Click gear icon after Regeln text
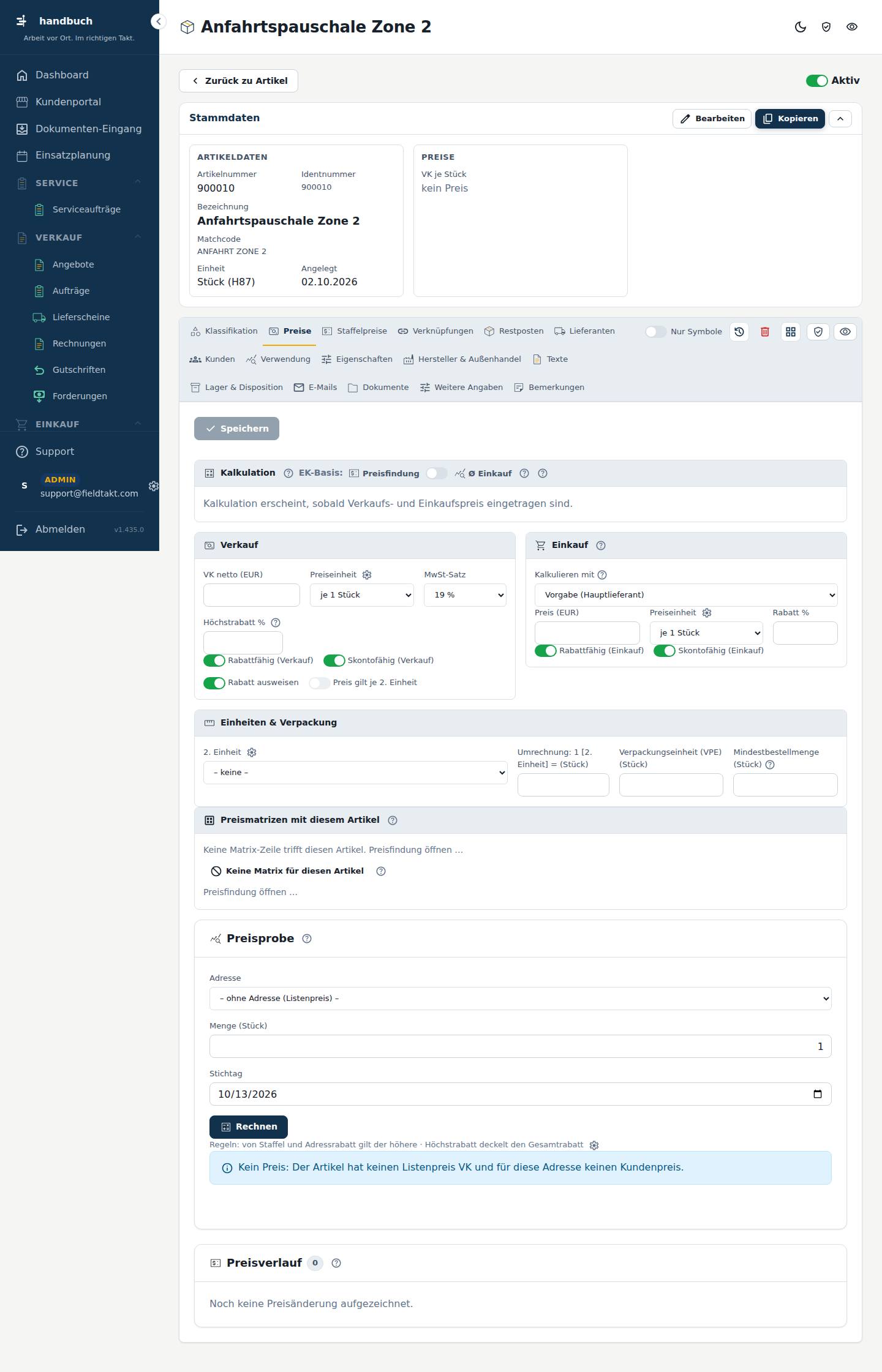The image size is (882, 1372). [594, 1145]
